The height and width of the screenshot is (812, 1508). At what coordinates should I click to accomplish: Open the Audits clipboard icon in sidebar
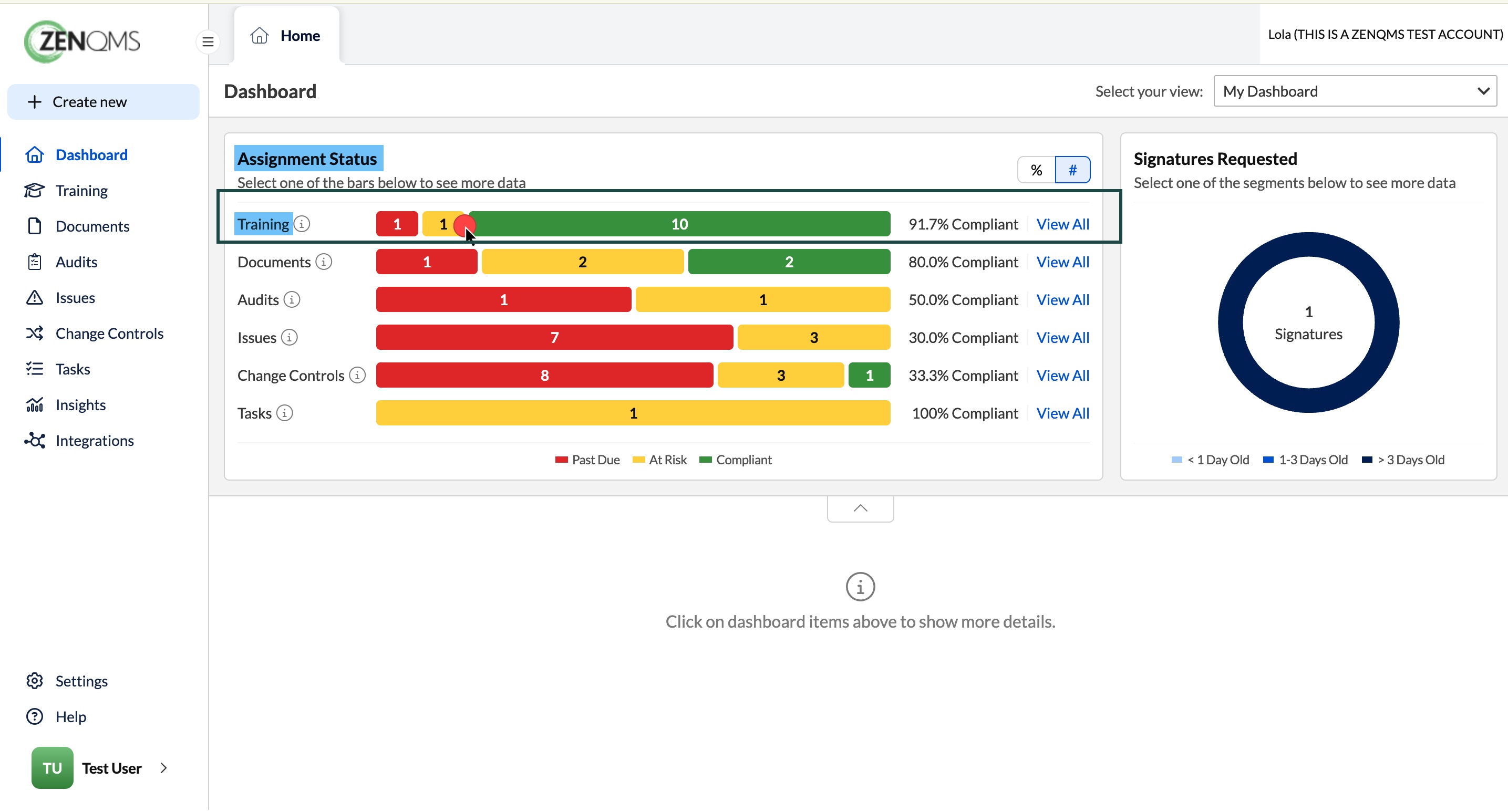tap(35, 262)
